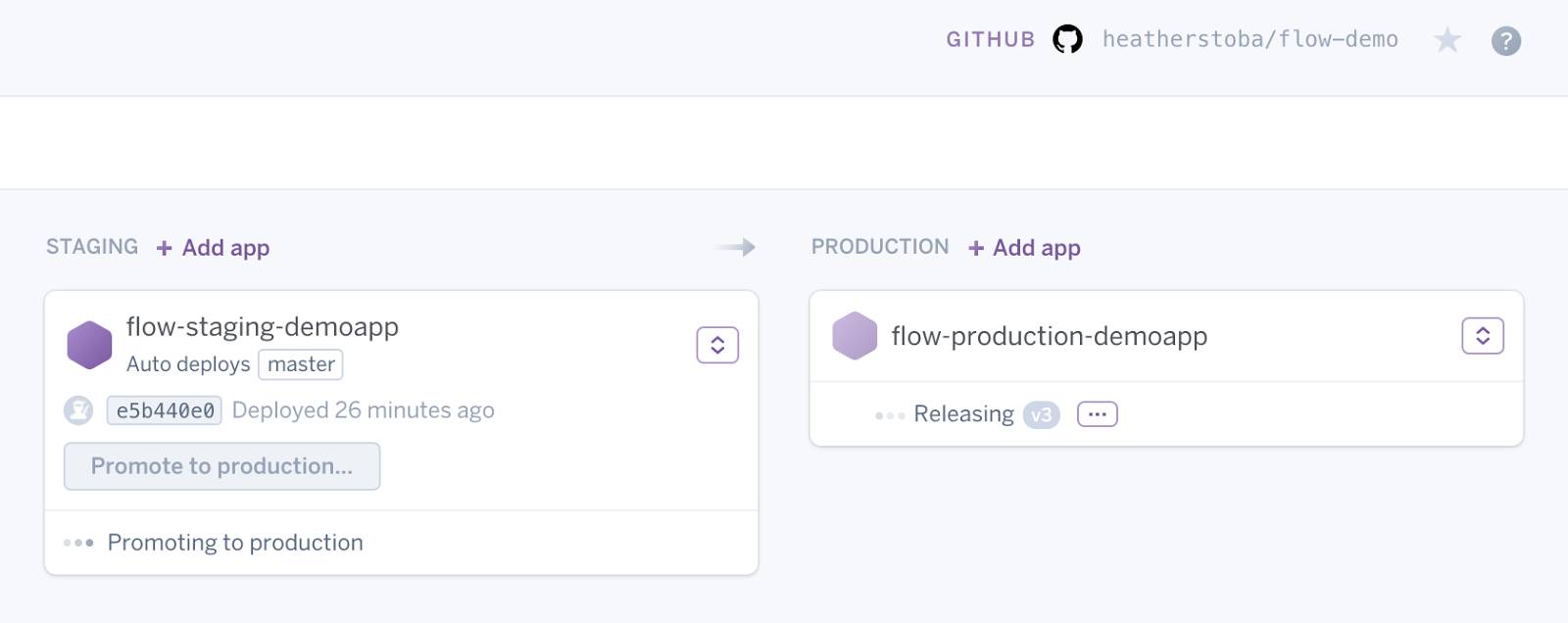This screenshot has height=623, width=1568.
Task: Click the flow-staging-demoapp hexagon app icon
Action: pos(89,345)
